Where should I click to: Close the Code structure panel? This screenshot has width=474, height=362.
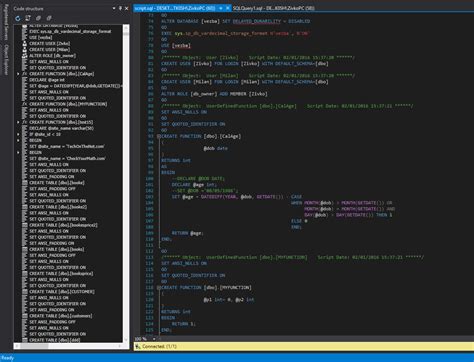point(127,8)
